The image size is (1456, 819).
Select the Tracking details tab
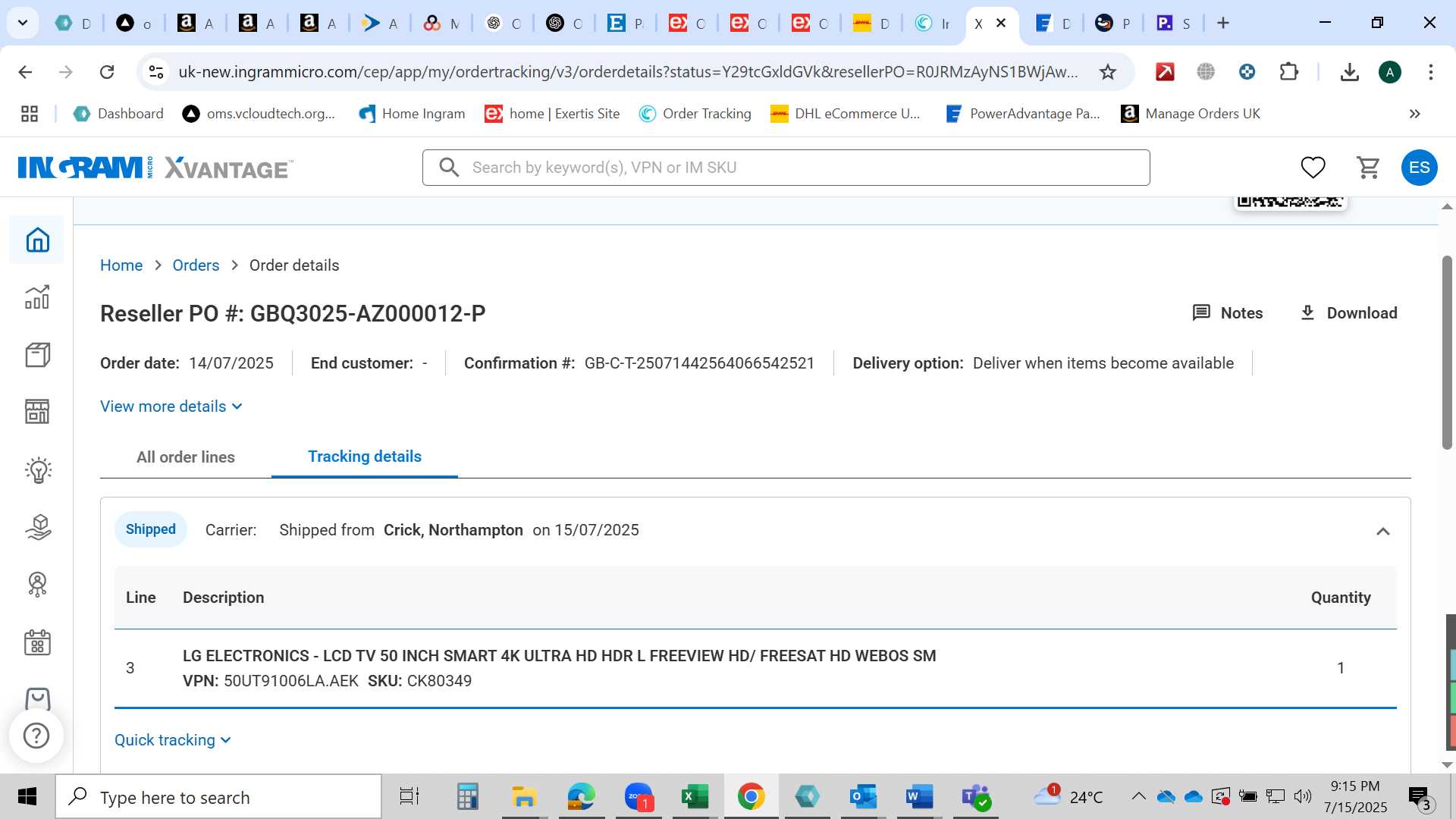[365, 457]
